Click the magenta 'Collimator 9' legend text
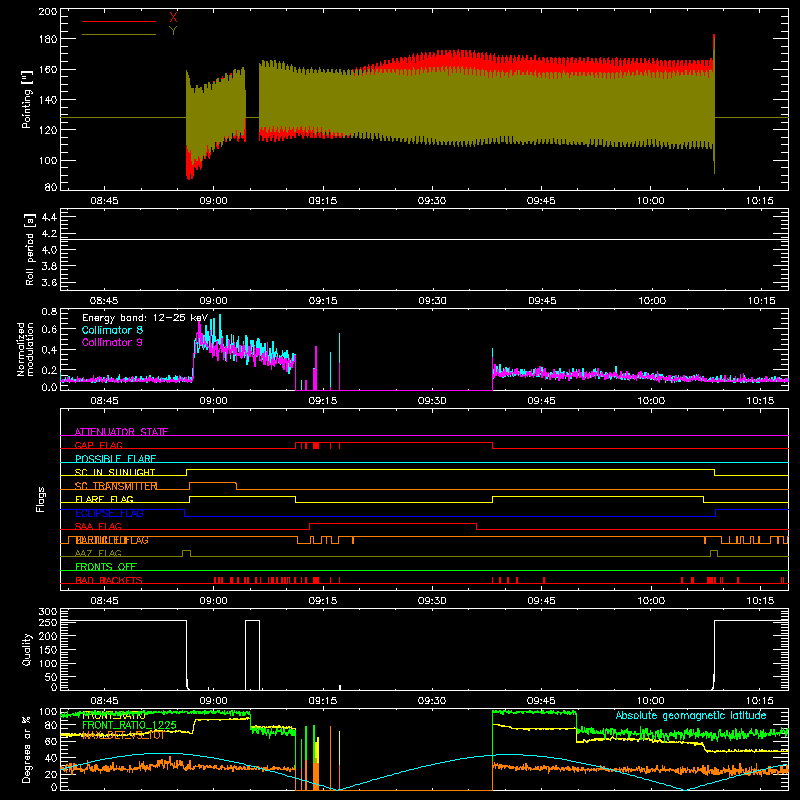Screen dimensions: 800x800 pyautogui.click(x=112, y=342)
